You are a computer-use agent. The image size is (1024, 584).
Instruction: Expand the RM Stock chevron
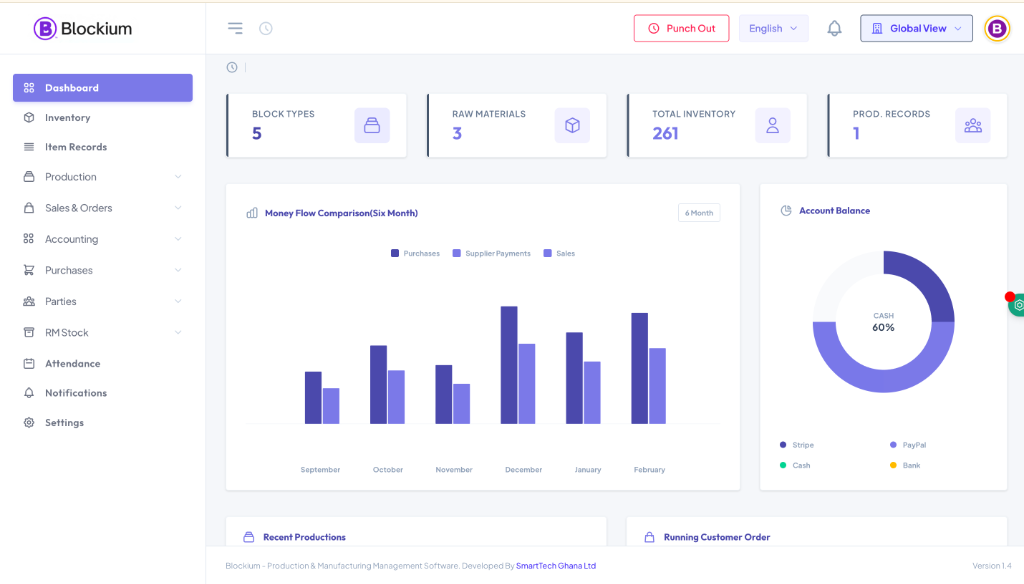(178, 333)
